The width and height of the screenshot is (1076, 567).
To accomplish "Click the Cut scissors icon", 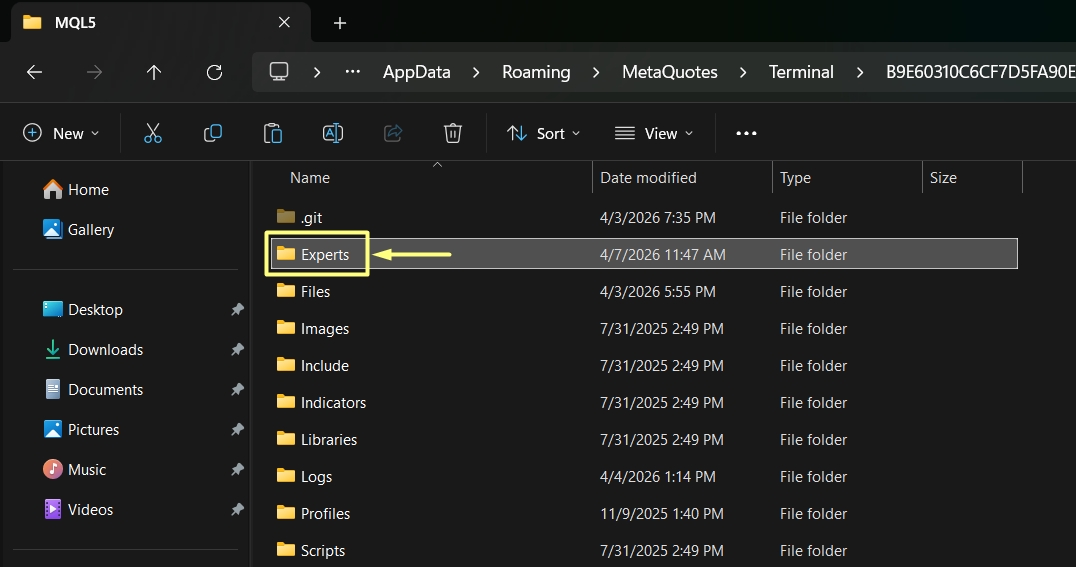I will click(x=153, y=133).
